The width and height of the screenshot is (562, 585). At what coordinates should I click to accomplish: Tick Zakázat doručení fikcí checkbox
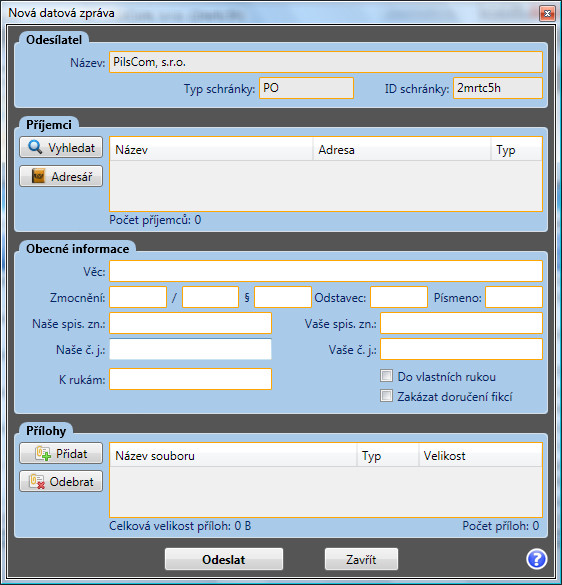click(386, 395)
